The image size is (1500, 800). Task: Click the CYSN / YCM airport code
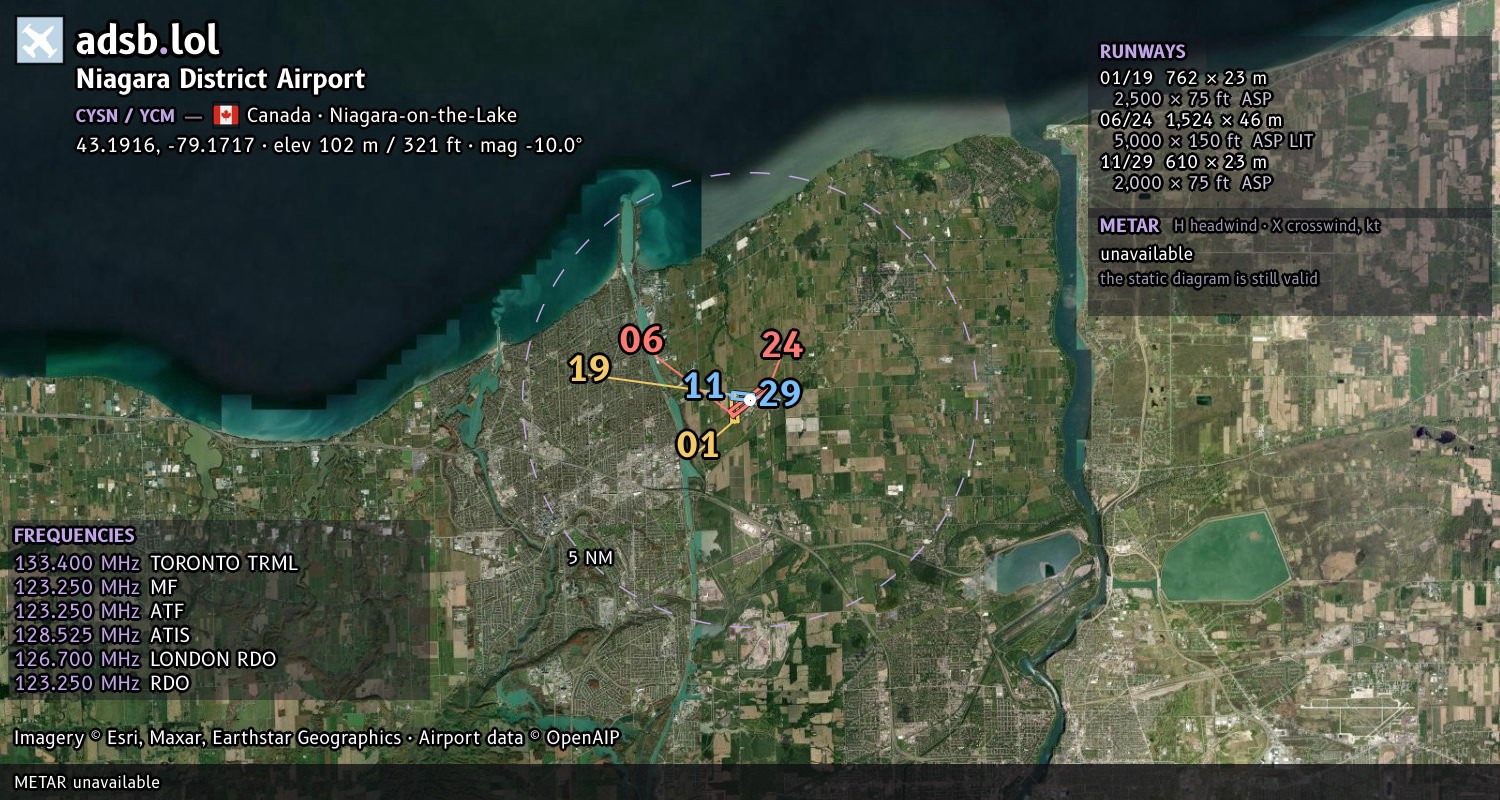point(126,115)
